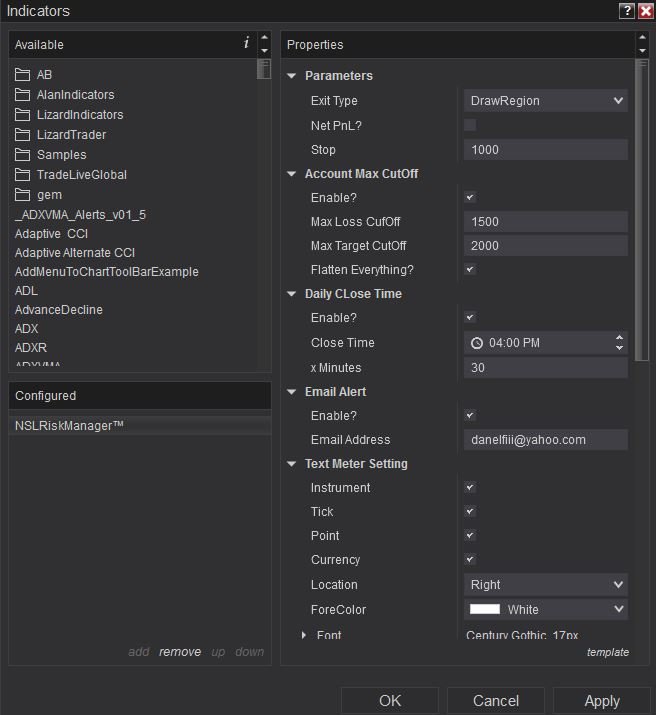Open the Samples folder
Screen dimensions: 656x715
(61, 155)
